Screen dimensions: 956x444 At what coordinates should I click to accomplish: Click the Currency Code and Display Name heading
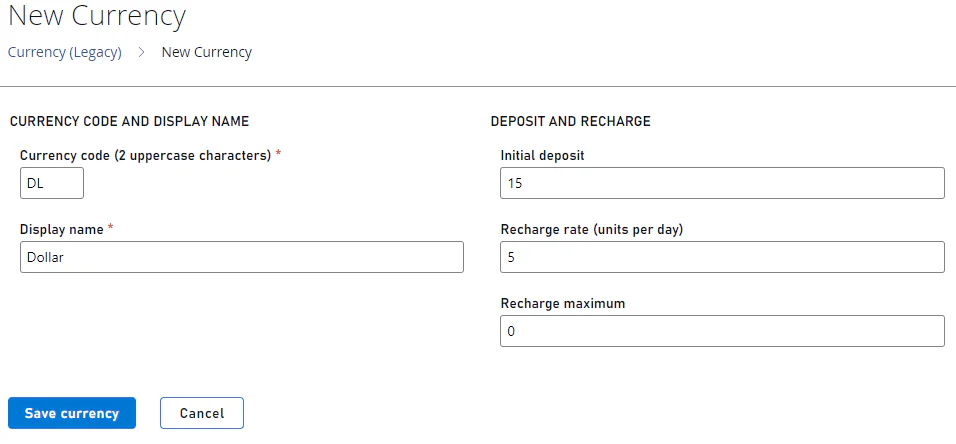129,121
